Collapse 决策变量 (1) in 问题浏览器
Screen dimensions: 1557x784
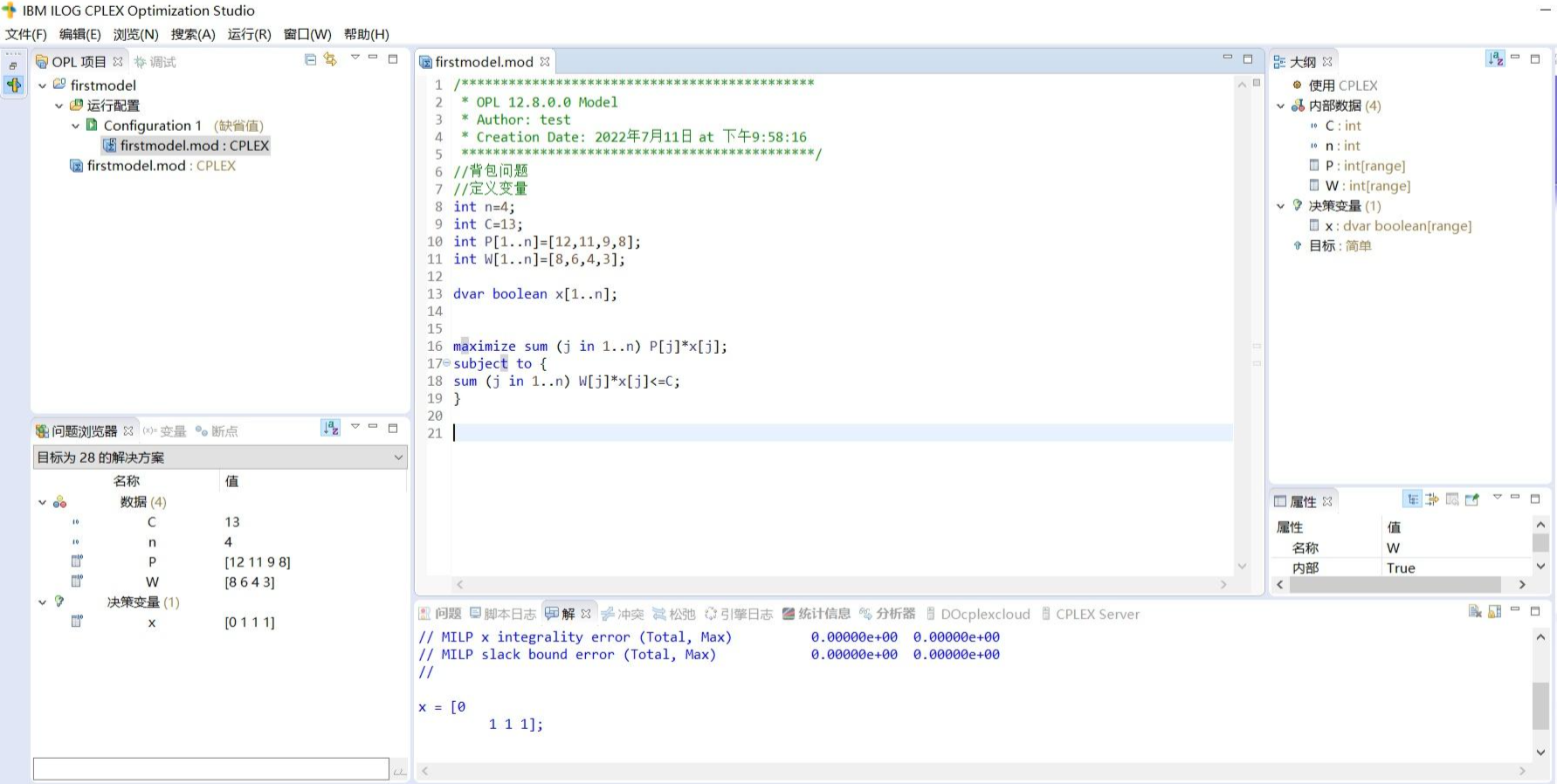pyautogui.click(x=43, y=602)
